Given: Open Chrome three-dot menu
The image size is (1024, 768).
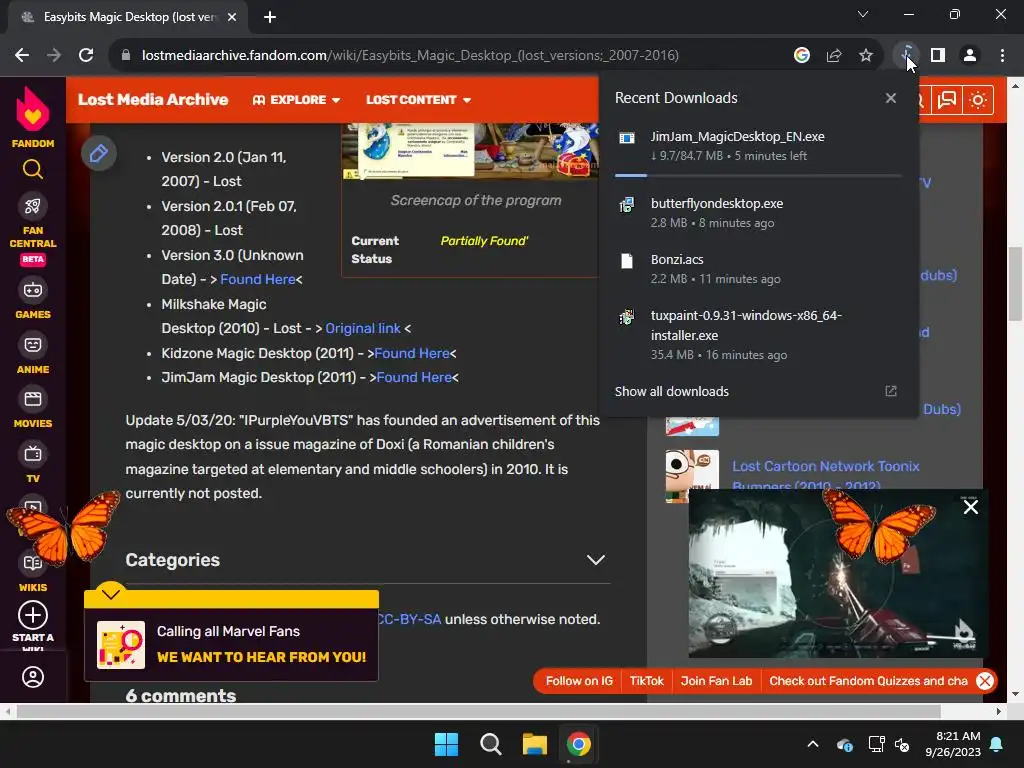Looking at the screenshot, I should (1002, 56).
